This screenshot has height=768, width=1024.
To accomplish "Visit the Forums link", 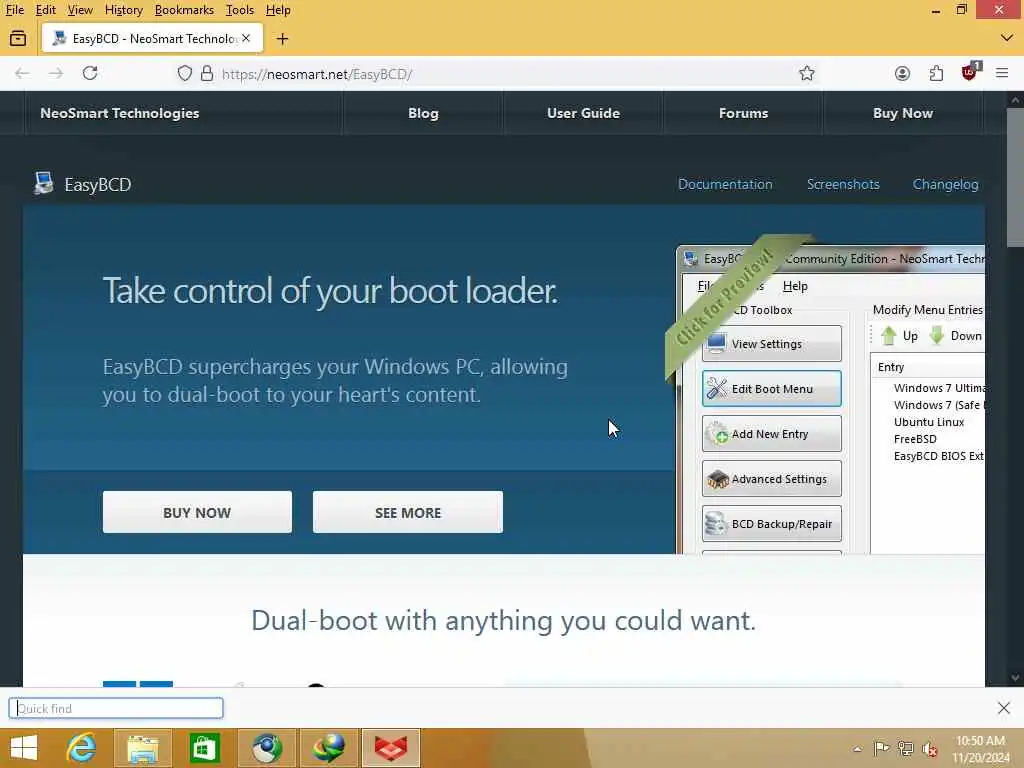I will click(x=743, y=113).
